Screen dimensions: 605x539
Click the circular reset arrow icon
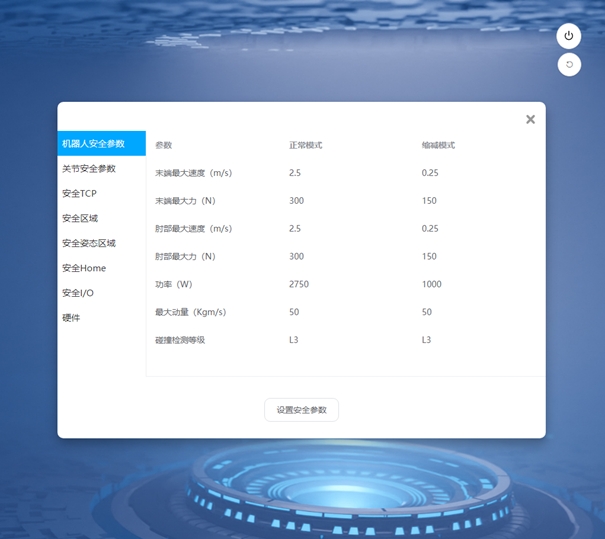click(x=568, y=65)
